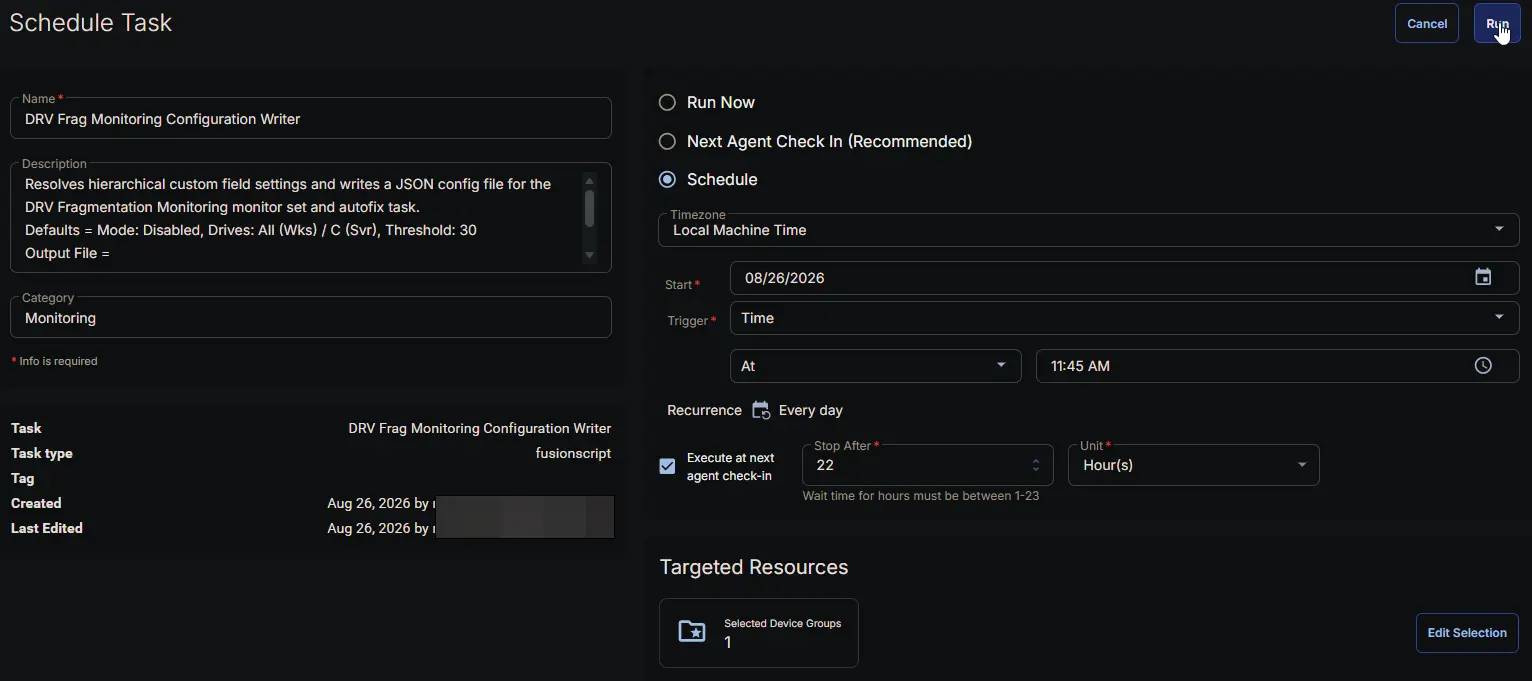Image resolution: width=1532 pixels, height=681 pixels.
Task: Click the Name input field
Action: [x=311, y=118]
